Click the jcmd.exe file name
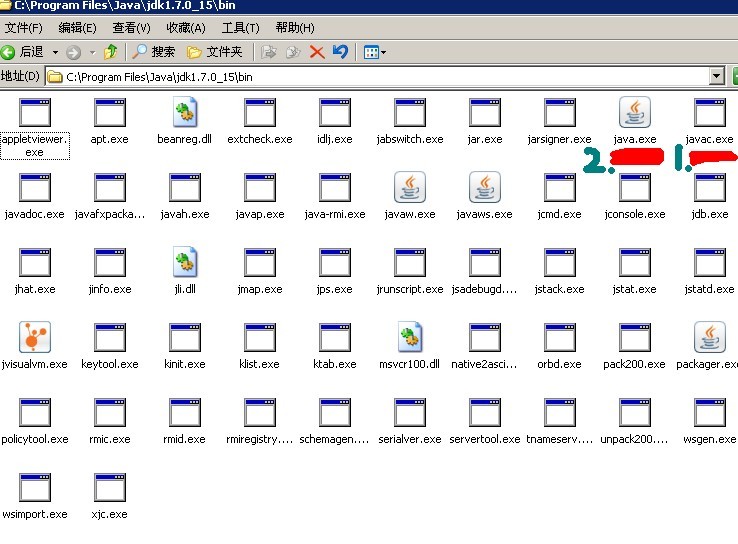 559,214
